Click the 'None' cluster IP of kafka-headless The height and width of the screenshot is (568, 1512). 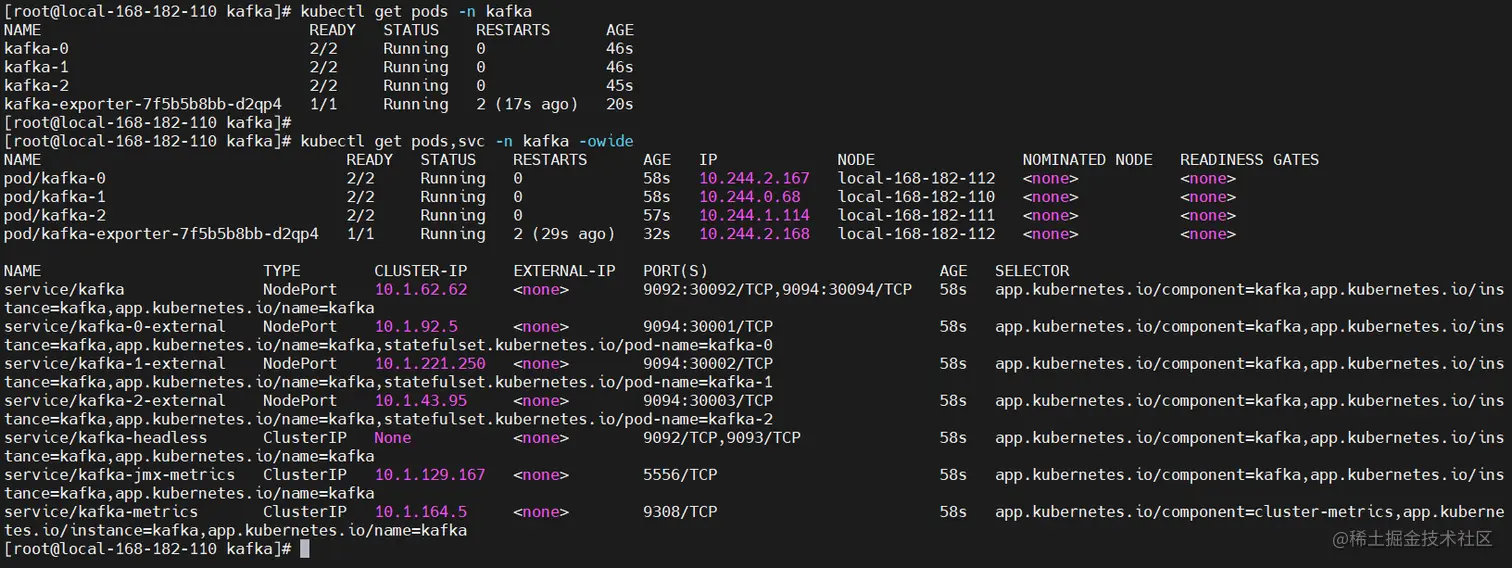pyautogui.click(x=393, y=437)
